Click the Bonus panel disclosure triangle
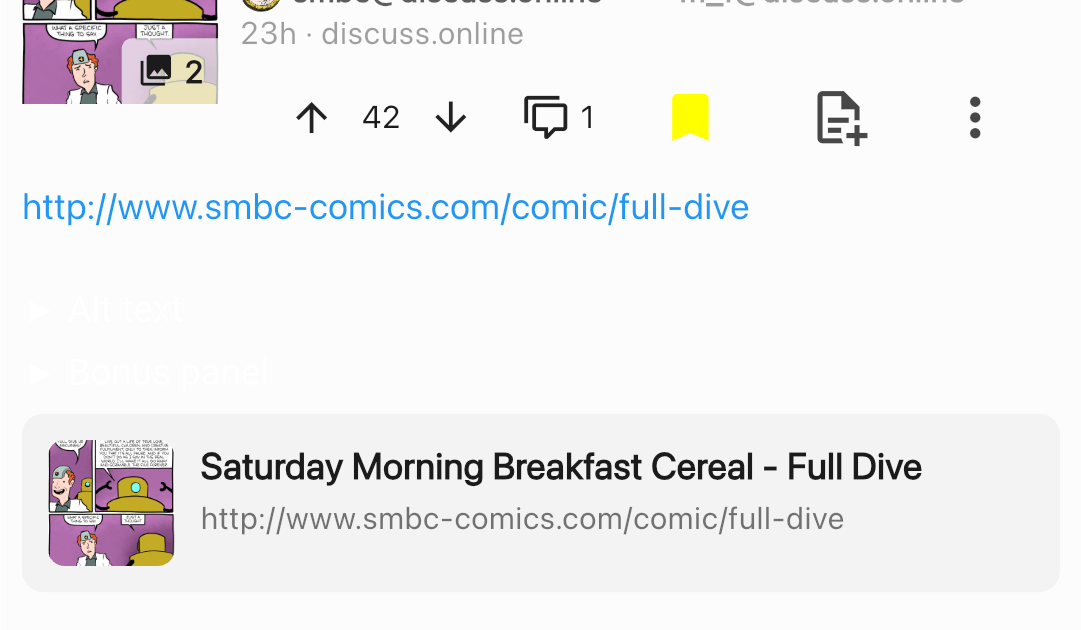The width and height of the screenshot is (1081, 630). 39,374
